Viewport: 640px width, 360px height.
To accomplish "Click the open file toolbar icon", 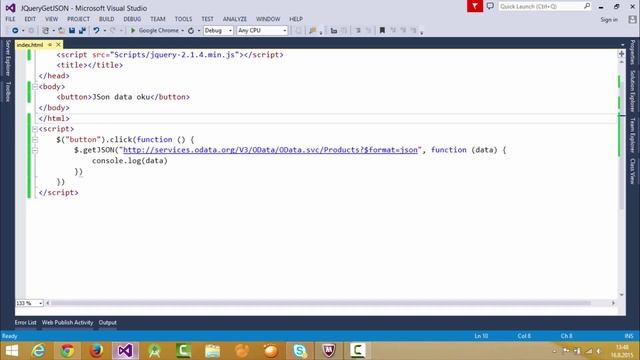I will coord(61,31).
